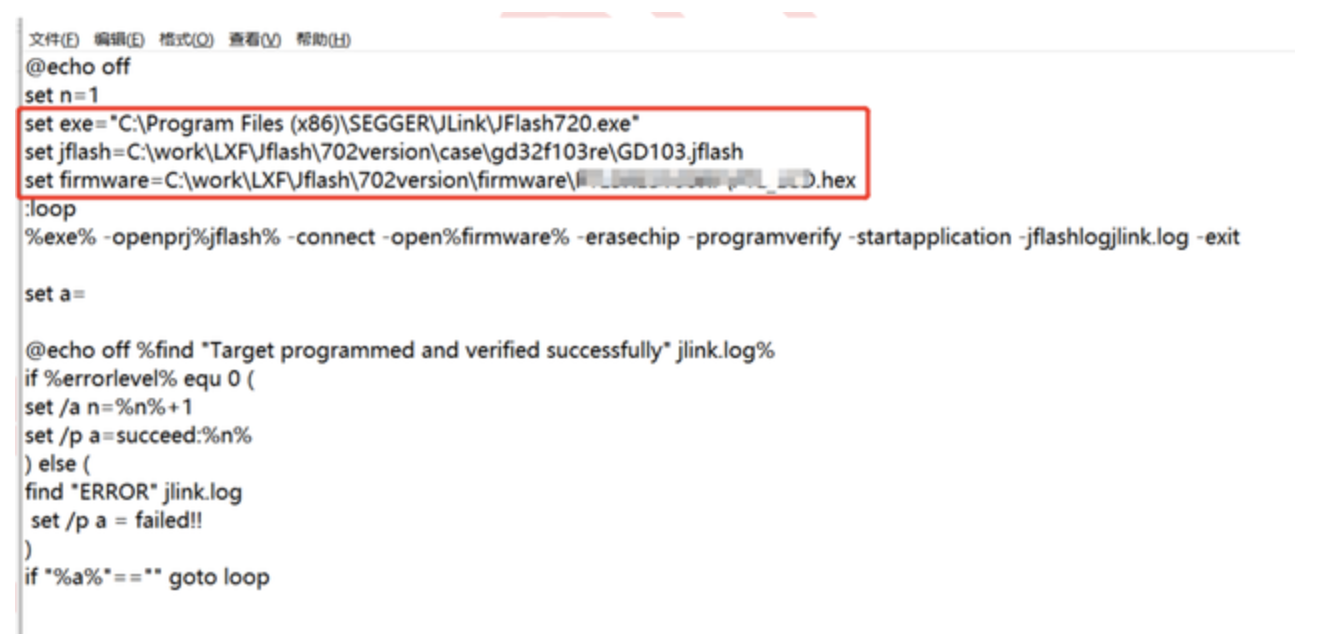
Task: Open the 帮助(H) menu
Action: (323, 40)
